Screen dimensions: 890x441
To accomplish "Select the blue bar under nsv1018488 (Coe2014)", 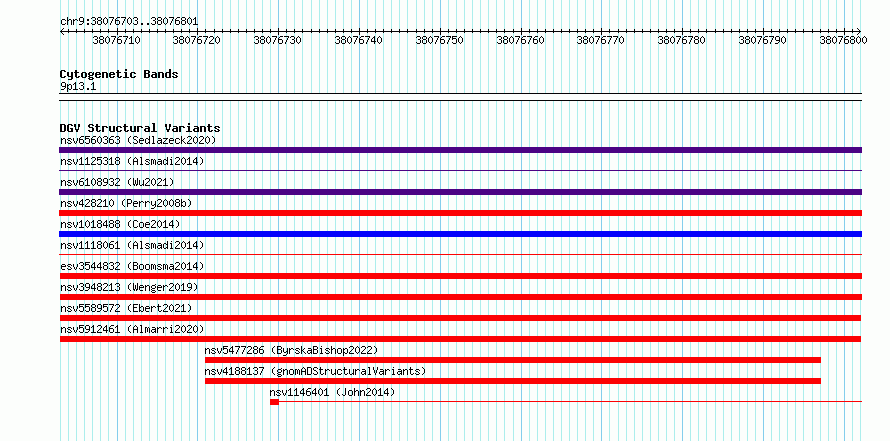I will 460,234.
